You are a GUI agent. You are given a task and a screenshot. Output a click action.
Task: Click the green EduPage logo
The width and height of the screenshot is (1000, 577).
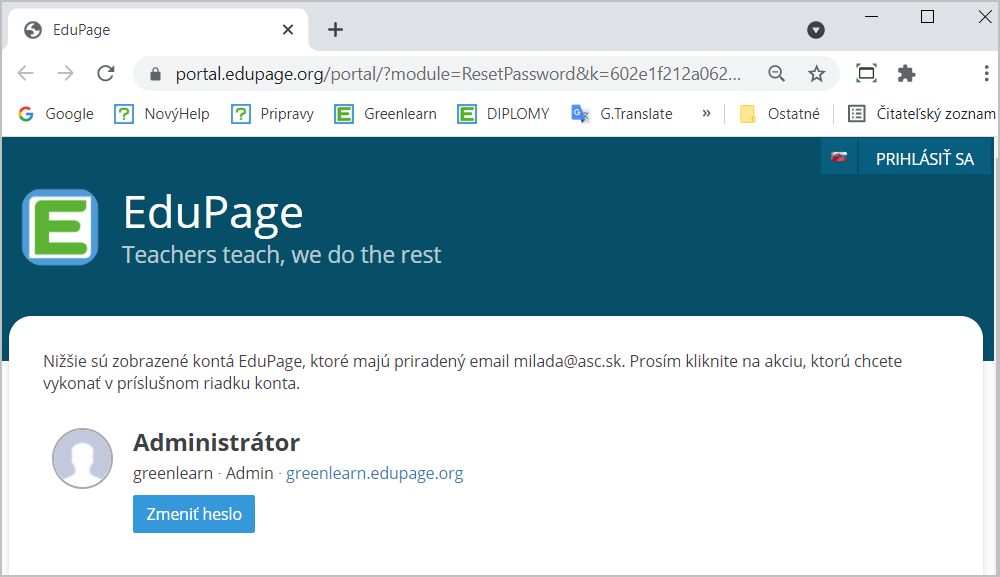(x=60, y=227)
